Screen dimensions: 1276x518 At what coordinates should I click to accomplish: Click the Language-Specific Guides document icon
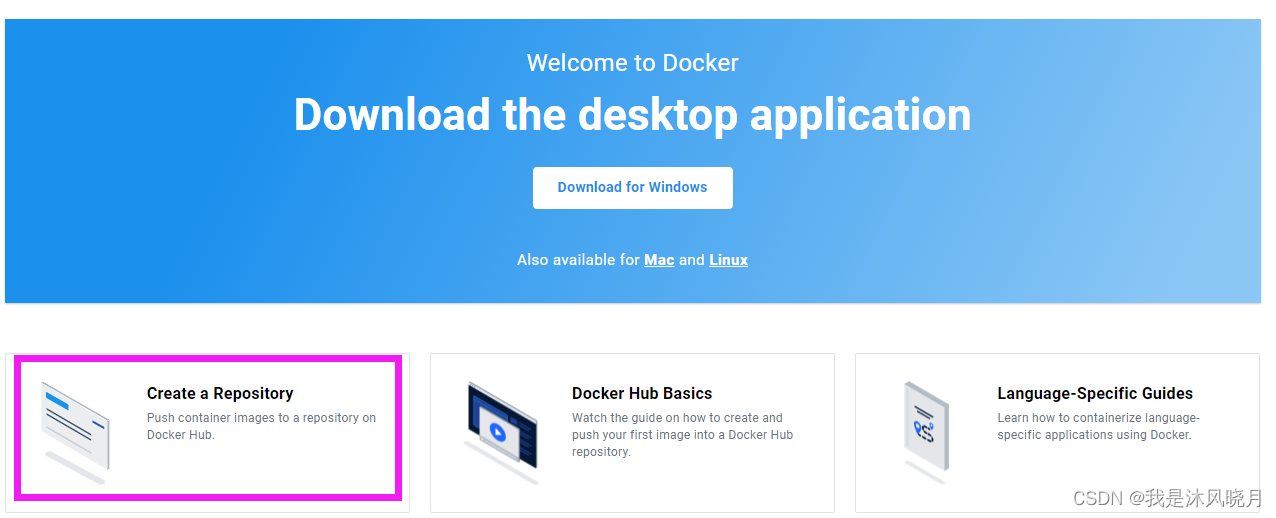[925, 432]
